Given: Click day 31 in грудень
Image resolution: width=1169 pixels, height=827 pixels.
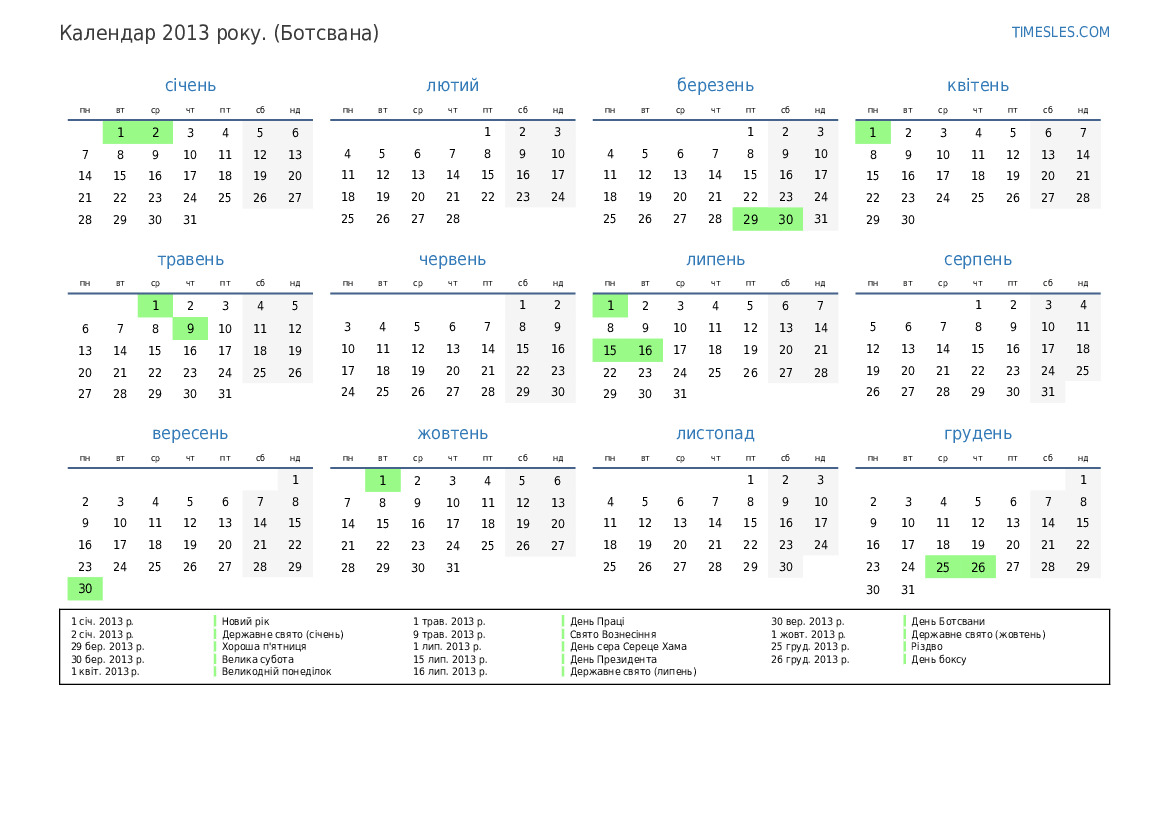Looking at the screenshot, I should coord(907,590).
